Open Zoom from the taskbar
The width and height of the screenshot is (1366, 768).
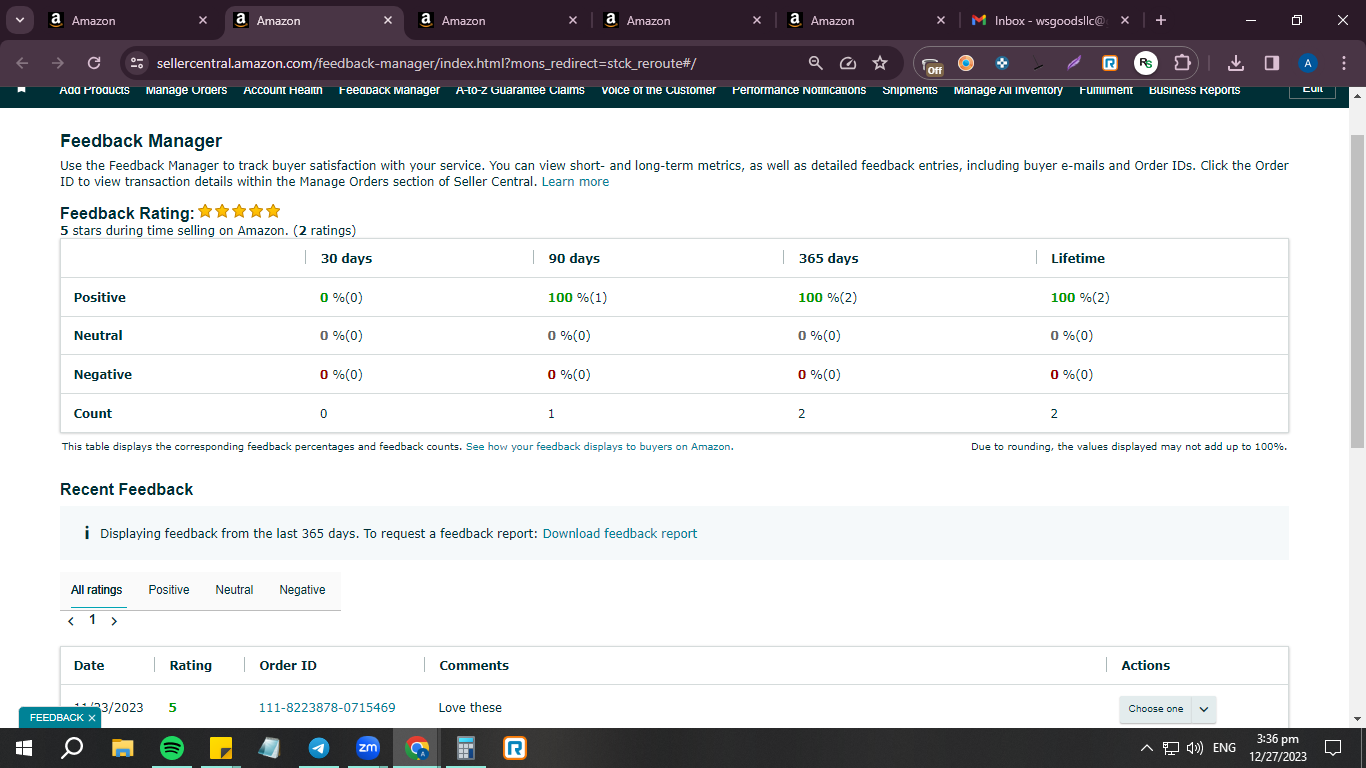(368, 748)
